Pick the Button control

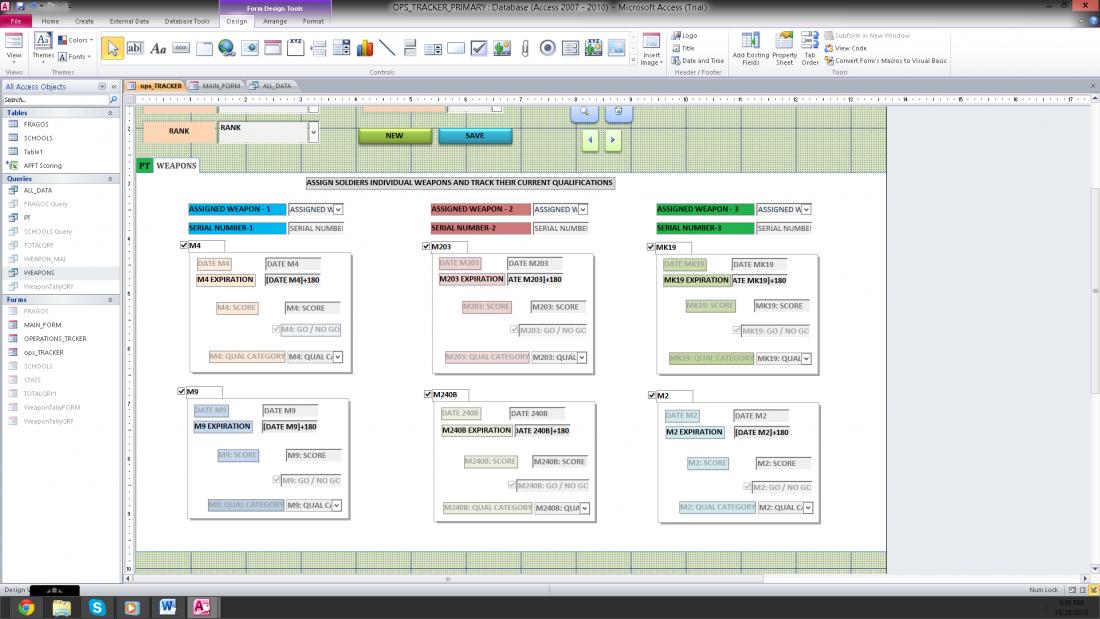(181, 48)
